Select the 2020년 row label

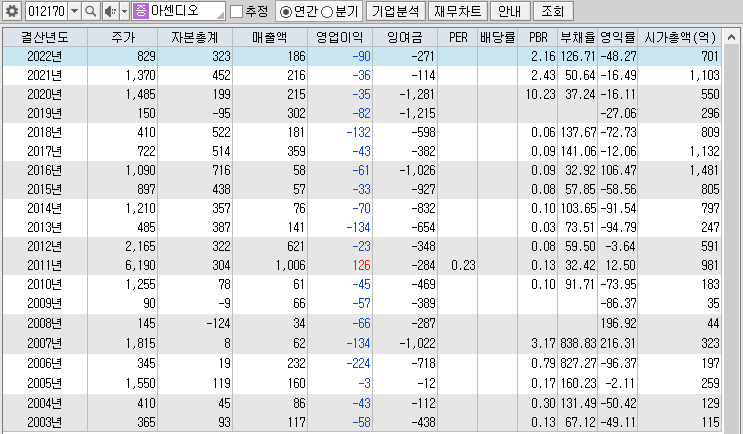[x=45, y=94]
